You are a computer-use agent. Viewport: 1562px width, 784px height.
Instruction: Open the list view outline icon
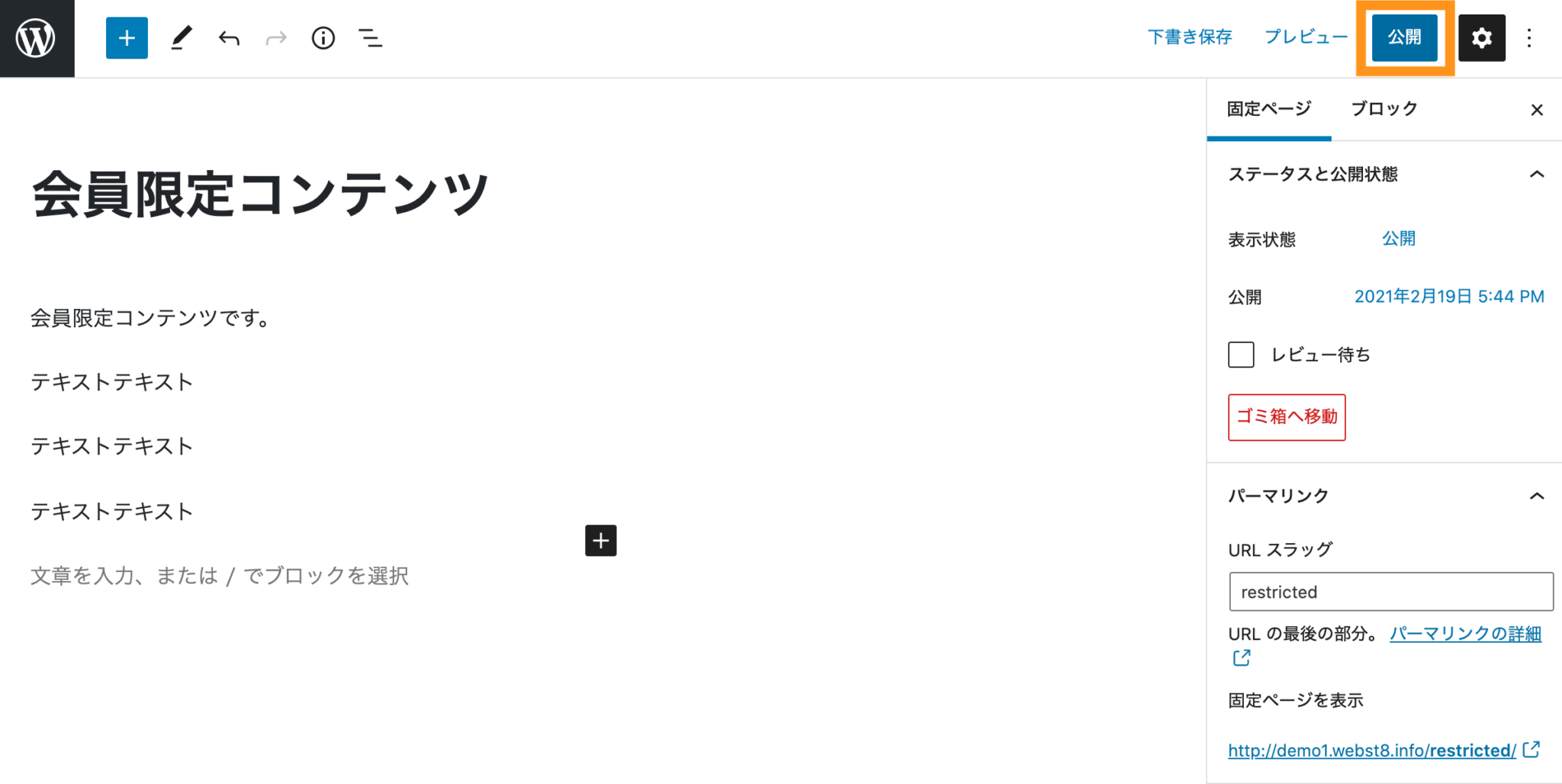tap(371, 37)
